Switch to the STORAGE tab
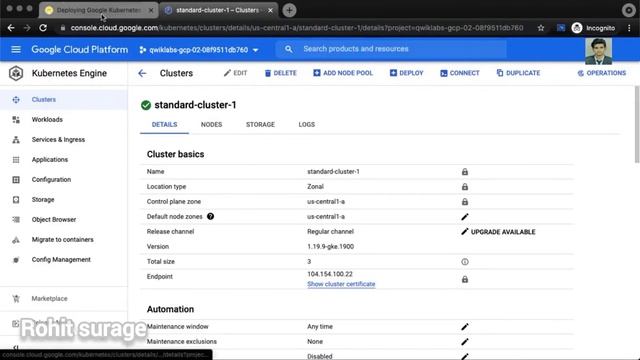The width and height of the screenshot is (640, 360). coord(260,124)
